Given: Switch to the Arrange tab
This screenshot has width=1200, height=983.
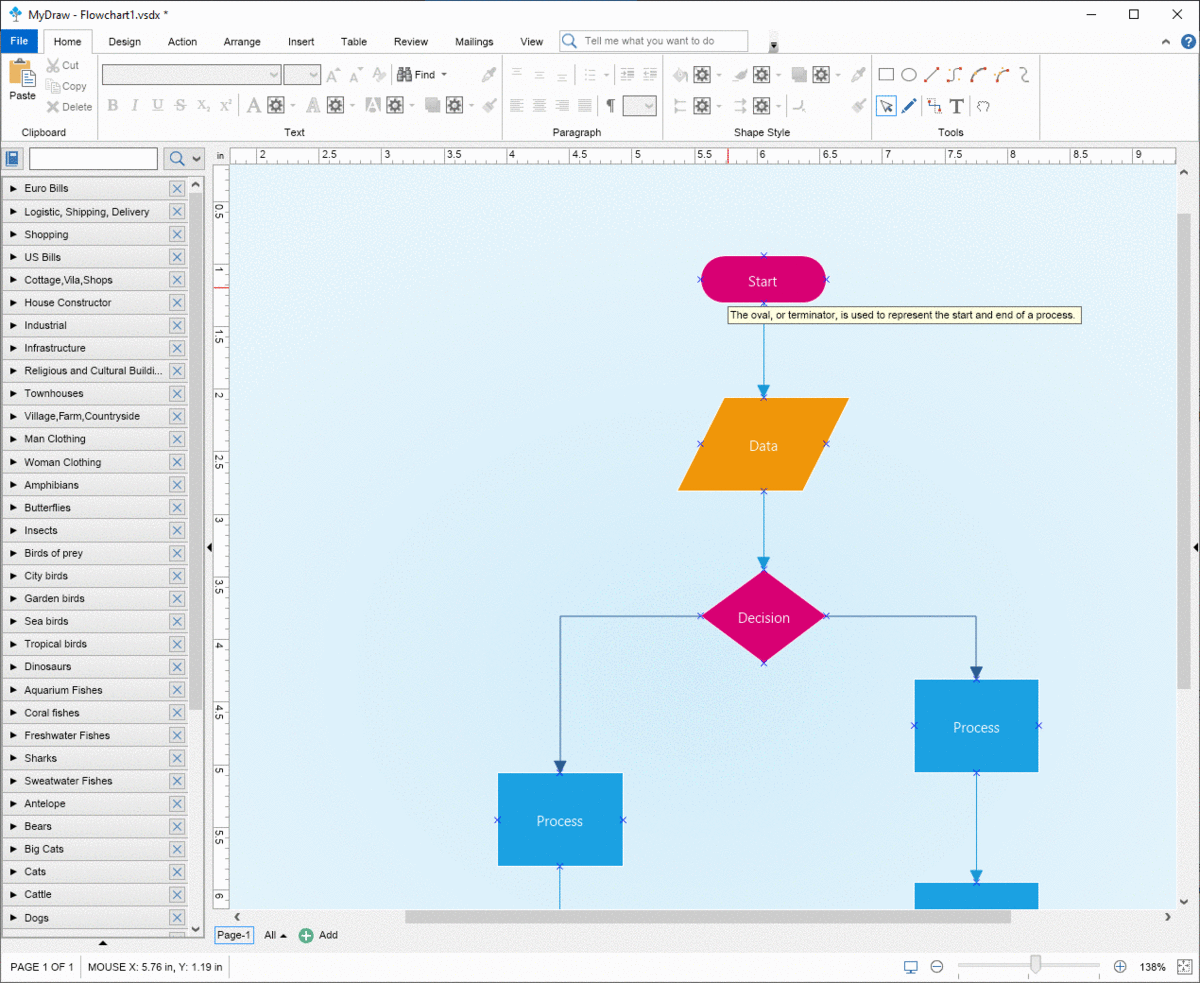Looking at the screenshot, I should pyautogui.click(x=242, y=42).
